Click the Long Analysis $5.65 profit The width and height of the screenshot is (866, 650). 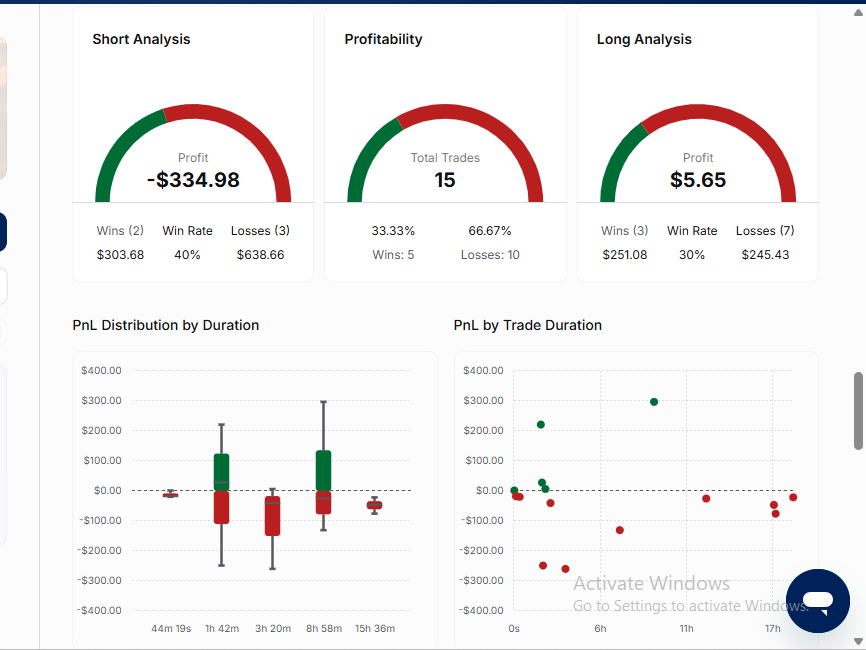(698, 180)
